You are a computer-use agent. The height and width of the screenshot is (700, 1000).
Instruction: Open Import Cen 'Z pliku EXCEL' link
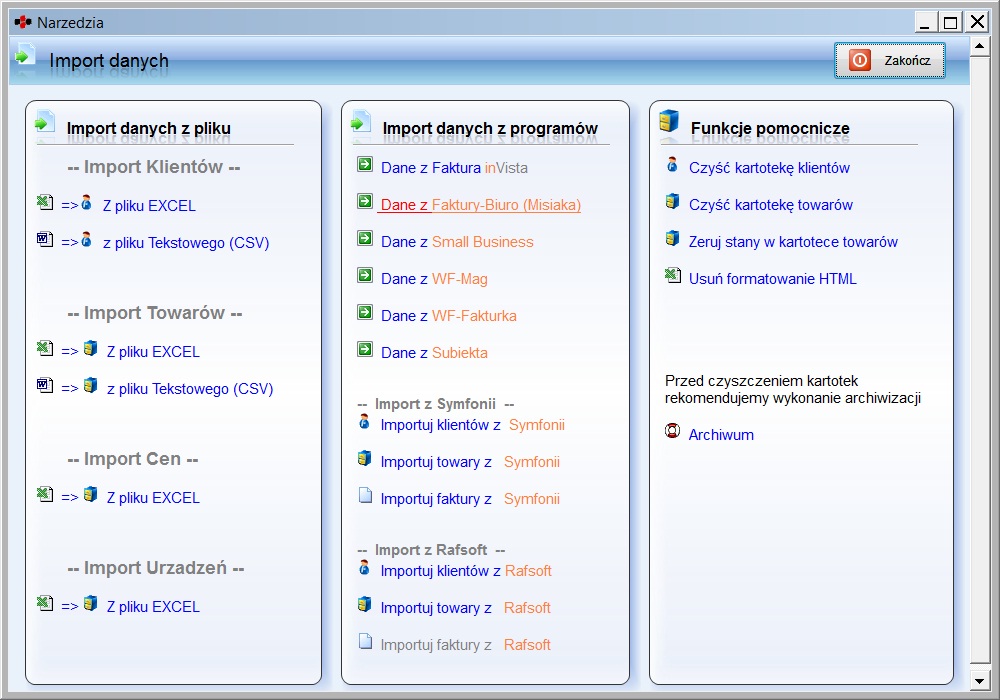tap(153, 498)
